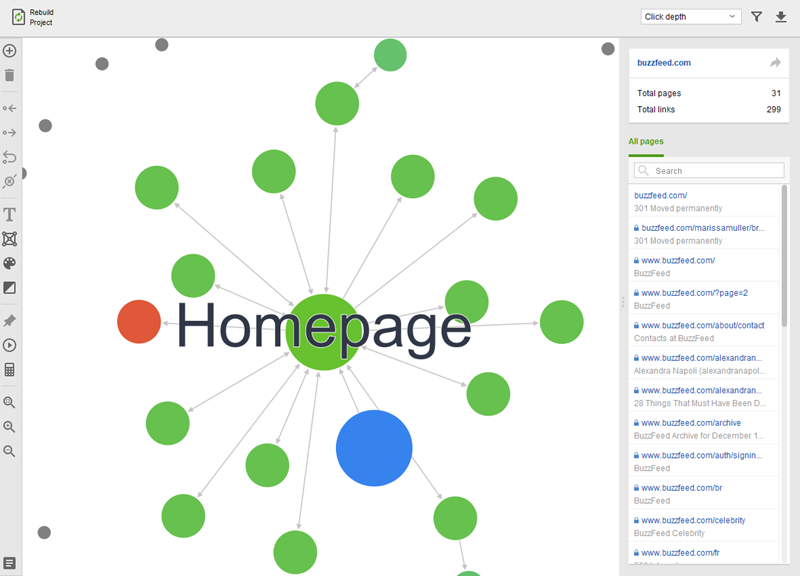This screenshot has height=576, width=800.
Task: Select buzzfeed.com/ 301 page entry
Action: point(704,202)
